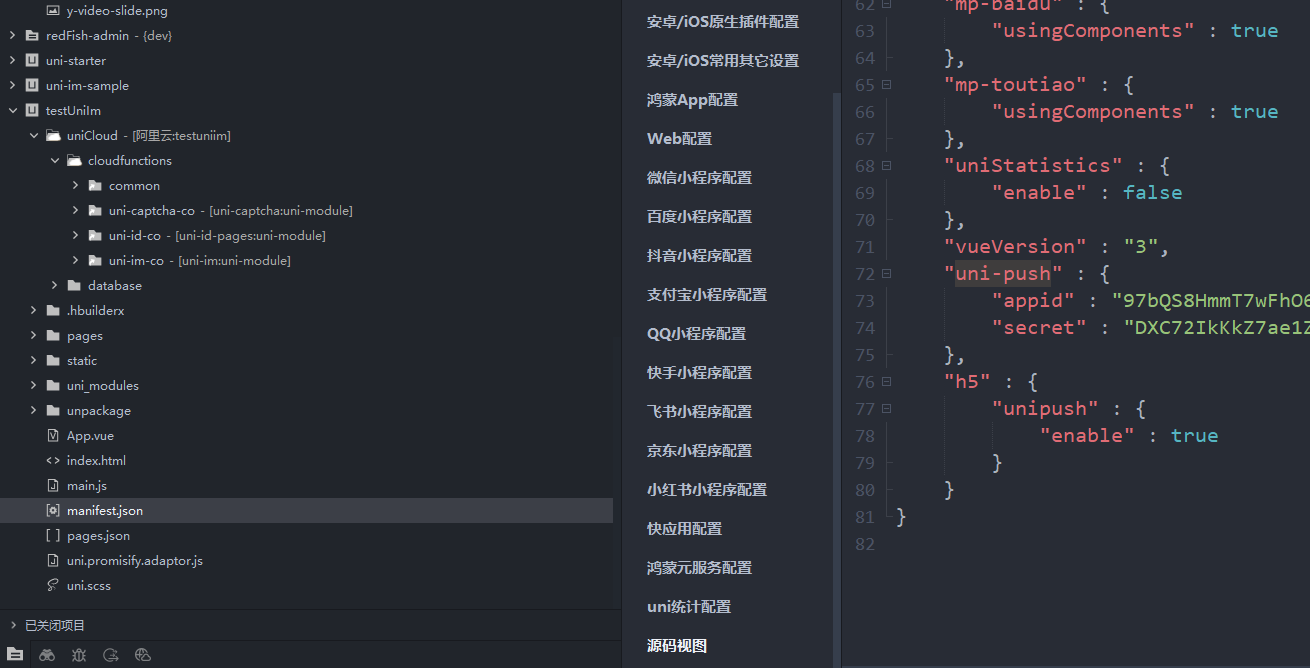Open 鸿蒙App配置 tab

692,99
